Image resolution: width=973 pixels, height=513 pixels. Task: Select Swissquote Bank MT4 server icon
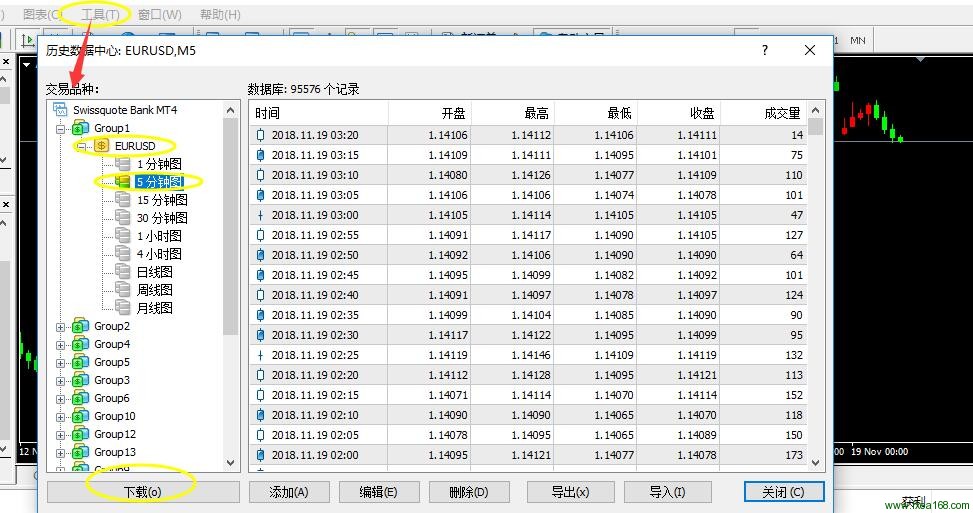pyautogui.click(x=60, y=110)
